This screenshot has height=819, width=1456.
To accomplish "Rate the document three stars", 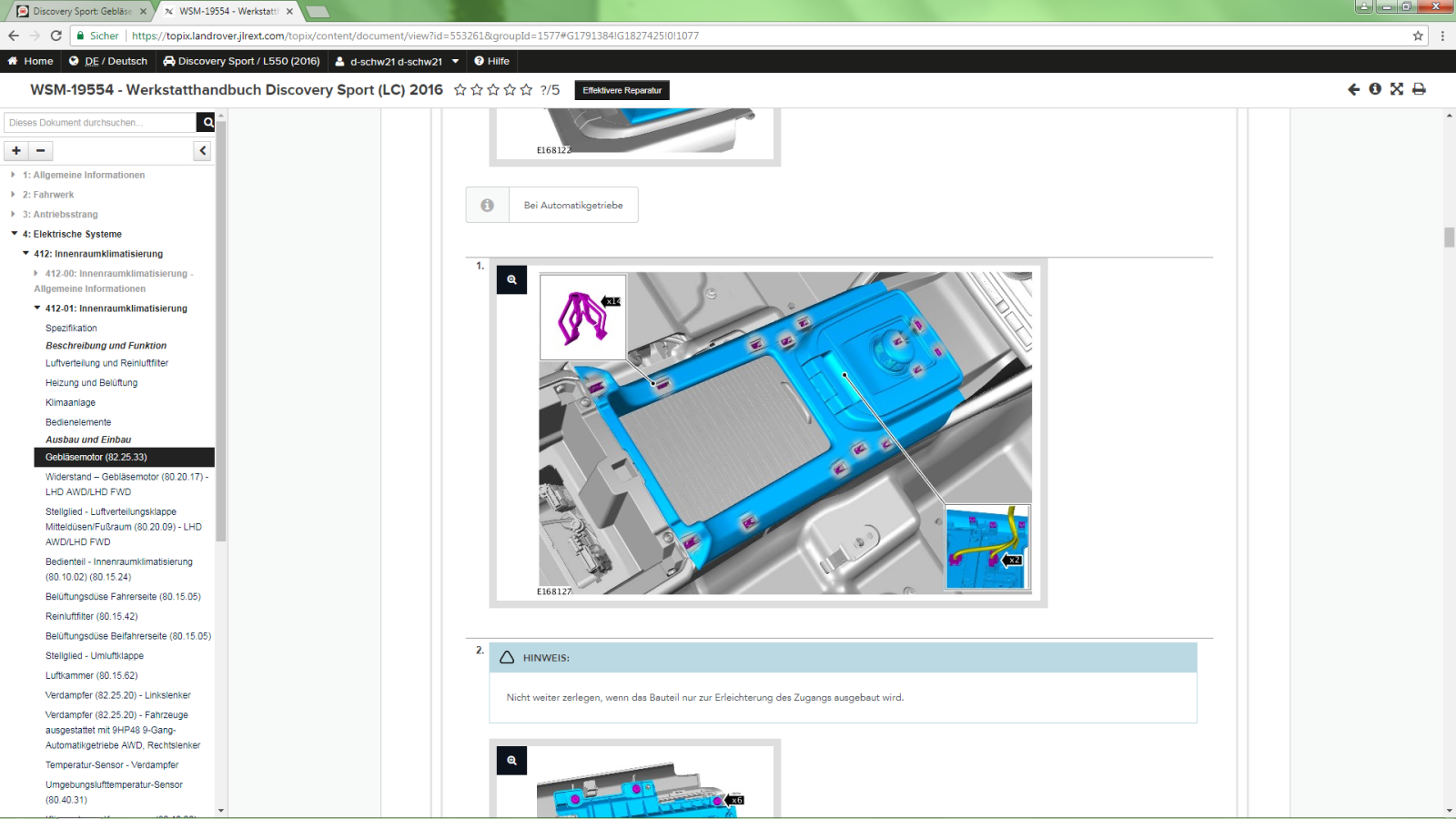I will click(493, 89).
